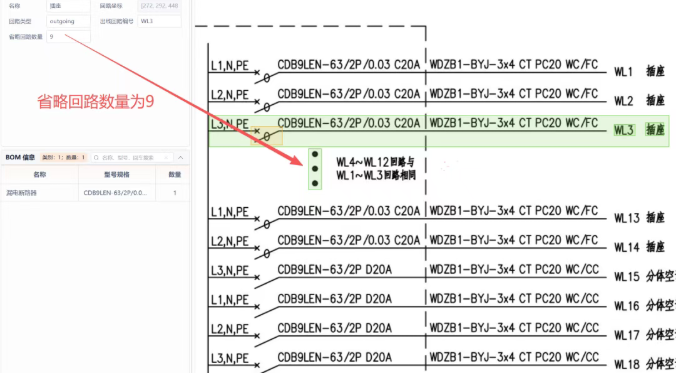The width and height of the screenshot is (682, 388).
Task: Click the 省略回路数量 field showing 9
Action: coord(68,37)
